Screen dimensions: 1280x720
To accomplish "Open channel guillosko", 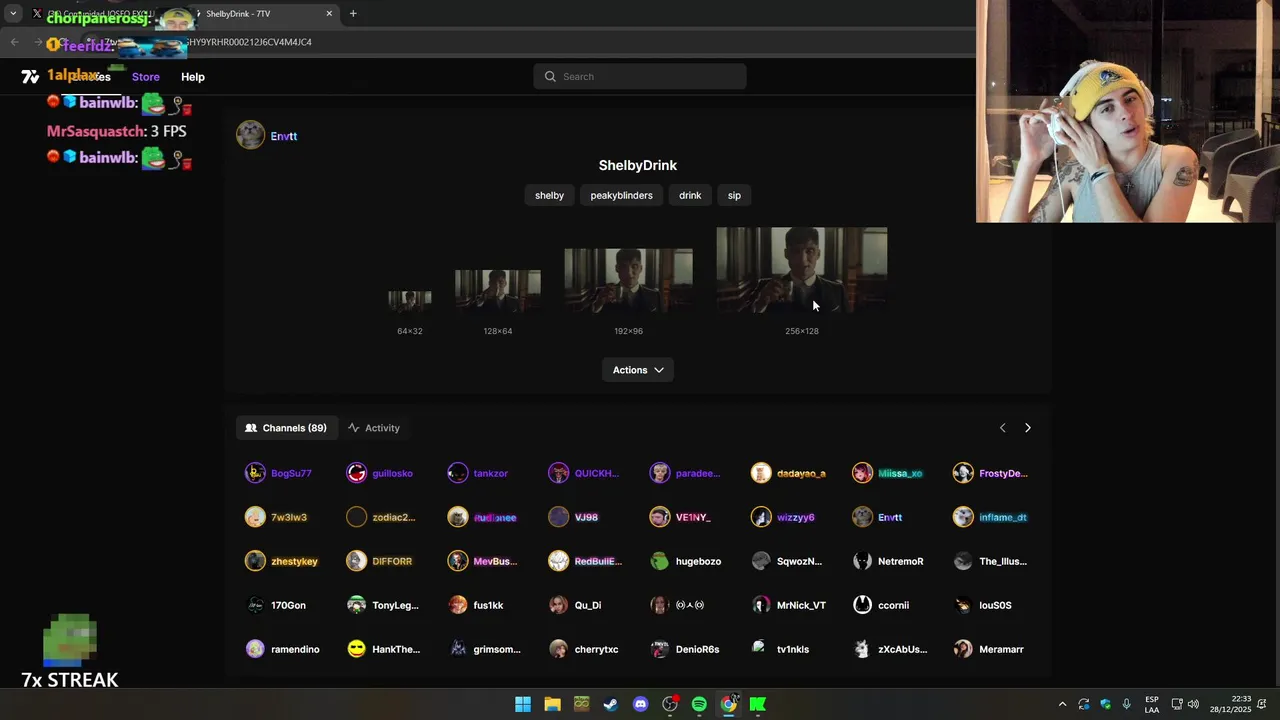I will click(379, 473).
